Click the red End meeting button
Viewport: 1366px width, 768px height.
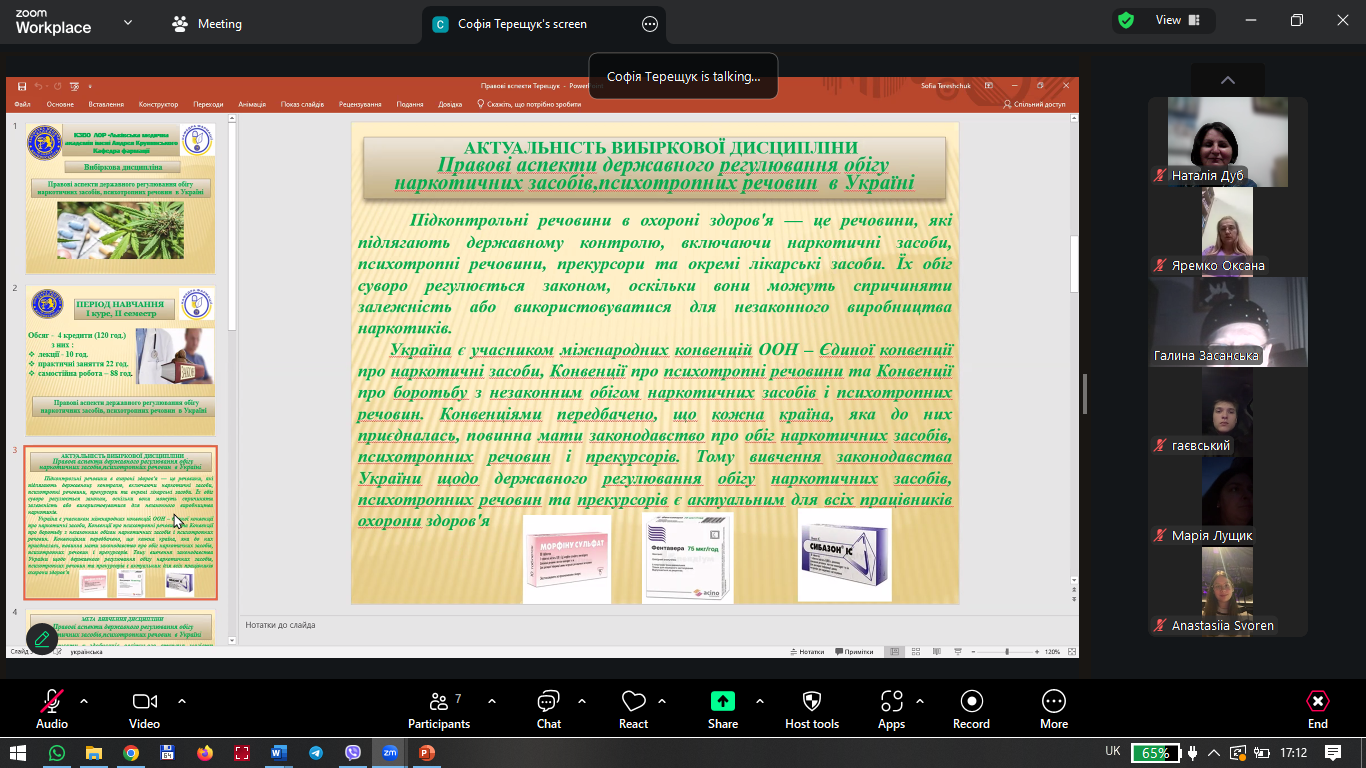tap(1317, 709)
